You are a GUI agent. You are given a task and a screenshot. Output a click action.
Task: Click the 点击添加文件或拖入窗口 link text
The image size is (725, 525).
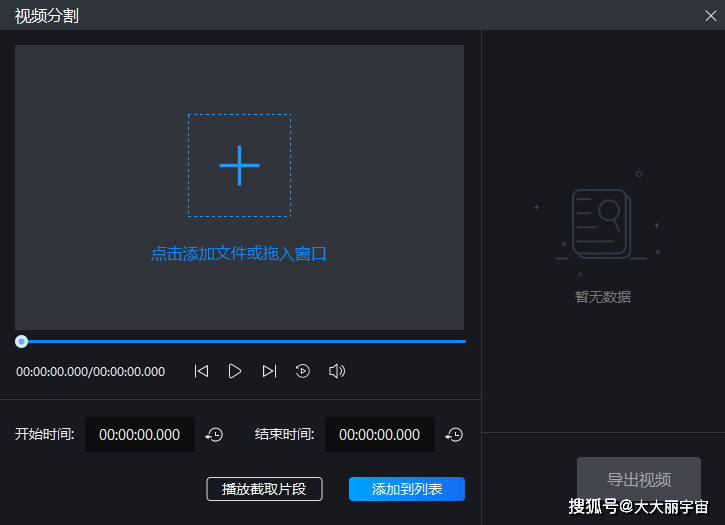click(239, 254)
